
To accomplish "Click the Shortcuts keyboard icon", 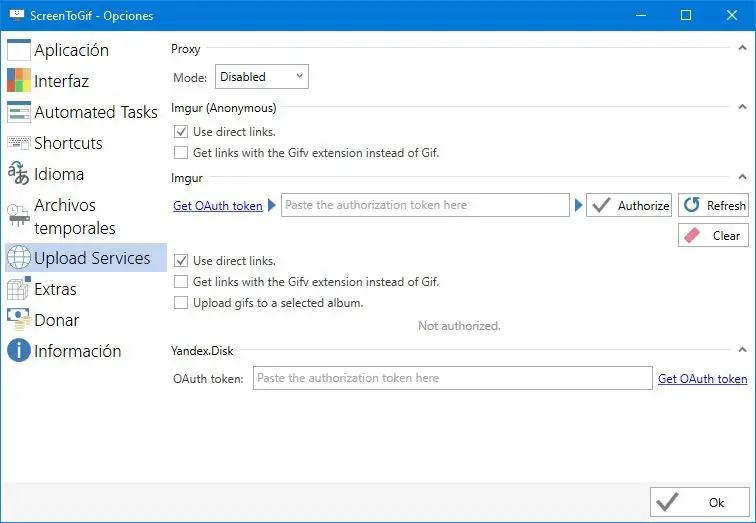I will point(19,143).
